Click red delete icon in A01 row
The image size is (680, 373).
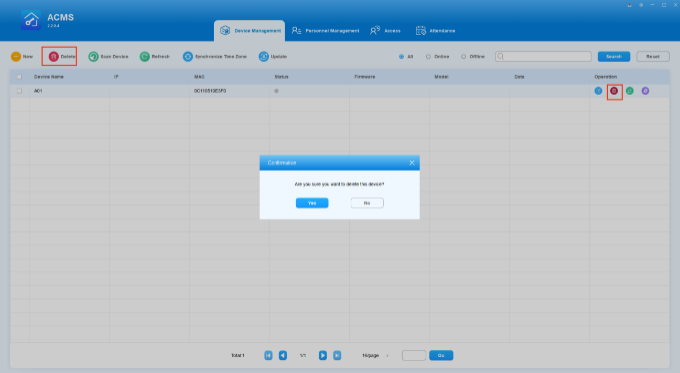point(614,91)
